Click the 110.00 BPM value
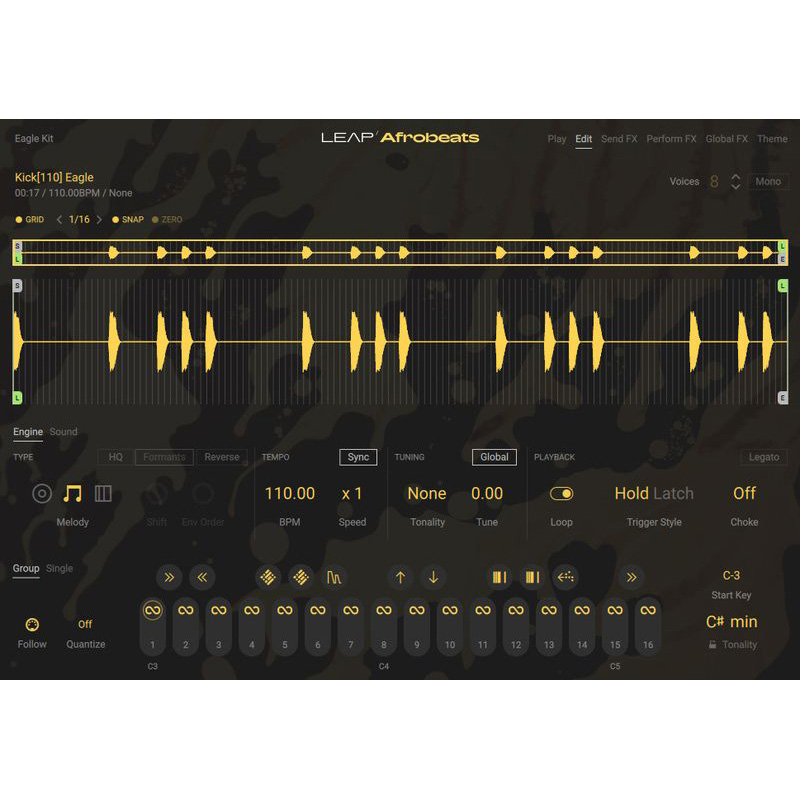 coord(289,493)
